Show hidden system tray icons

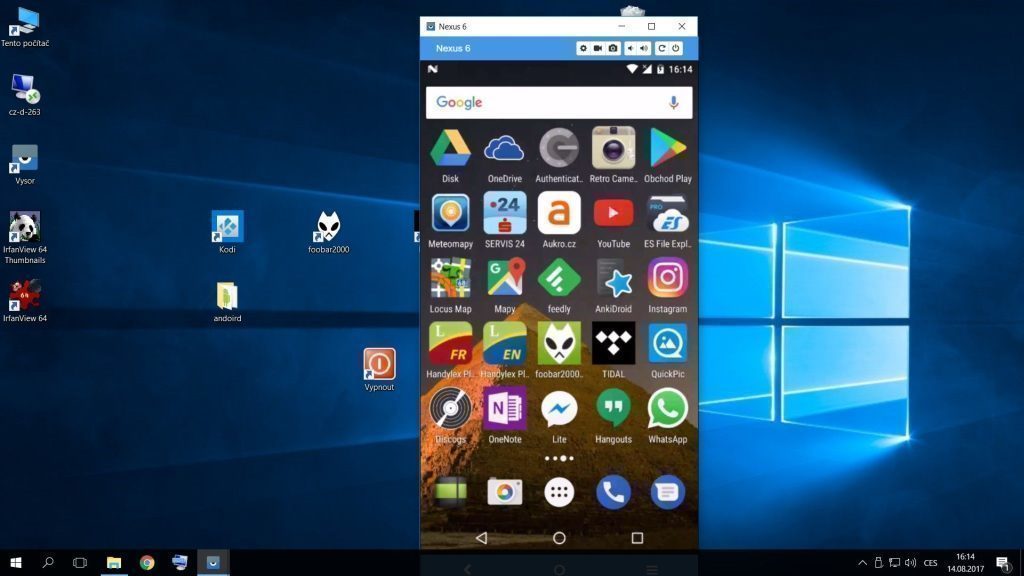click(862, 562)
